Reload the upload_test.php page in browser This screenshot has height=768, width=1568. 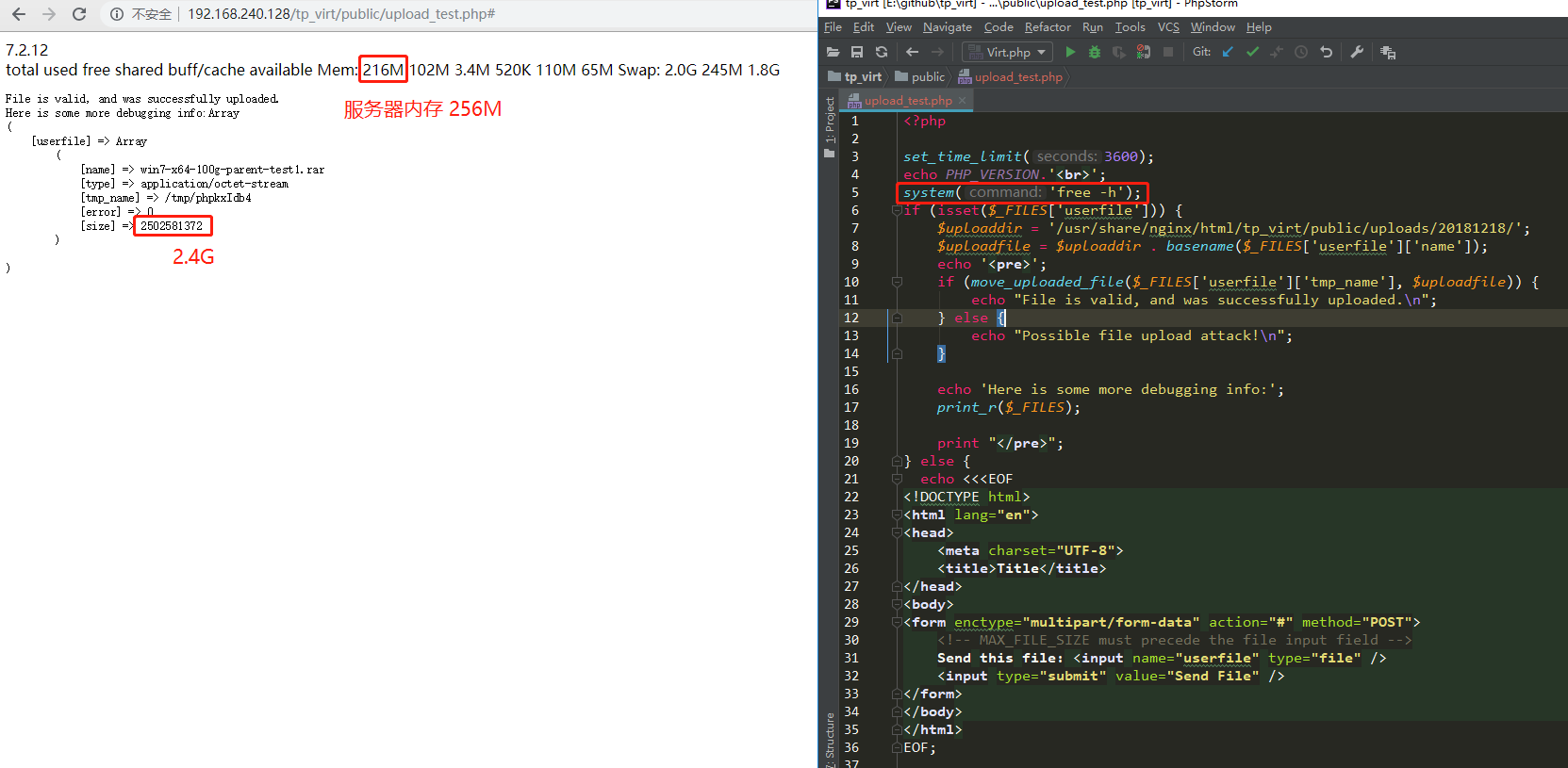click(x=79, y=14)
